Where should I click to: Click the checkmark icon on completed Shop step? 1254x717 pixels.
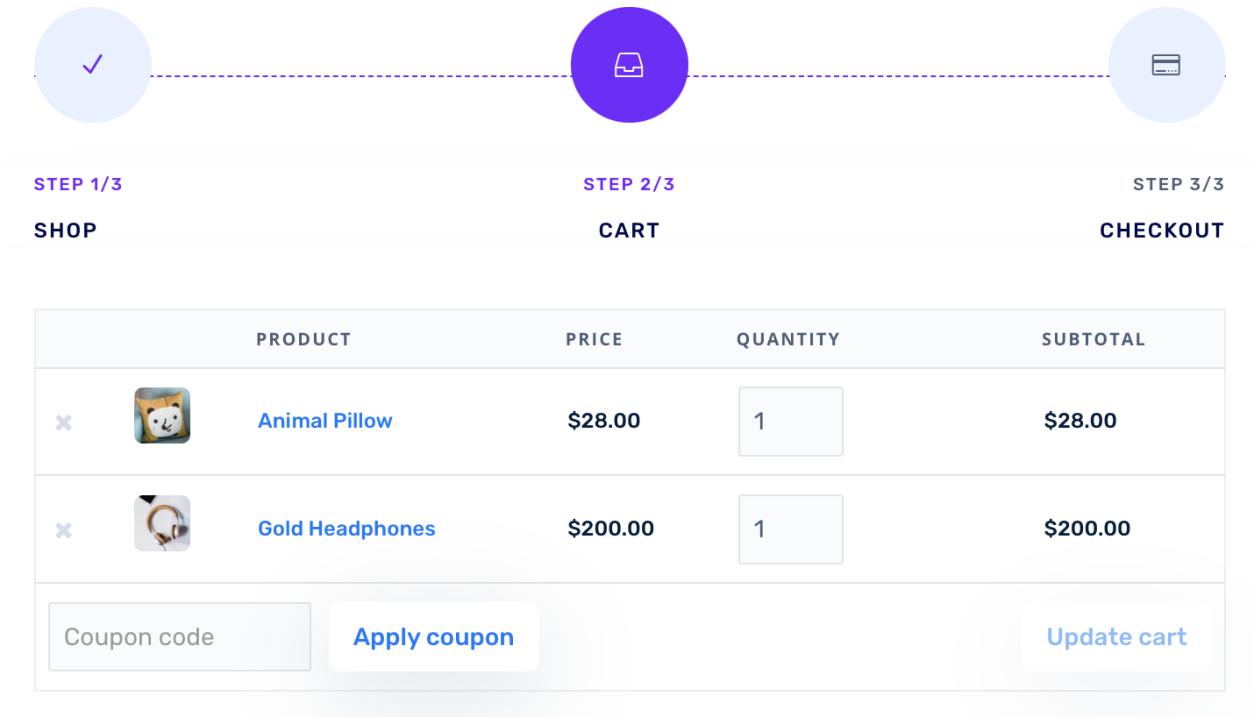pos(92,64)
